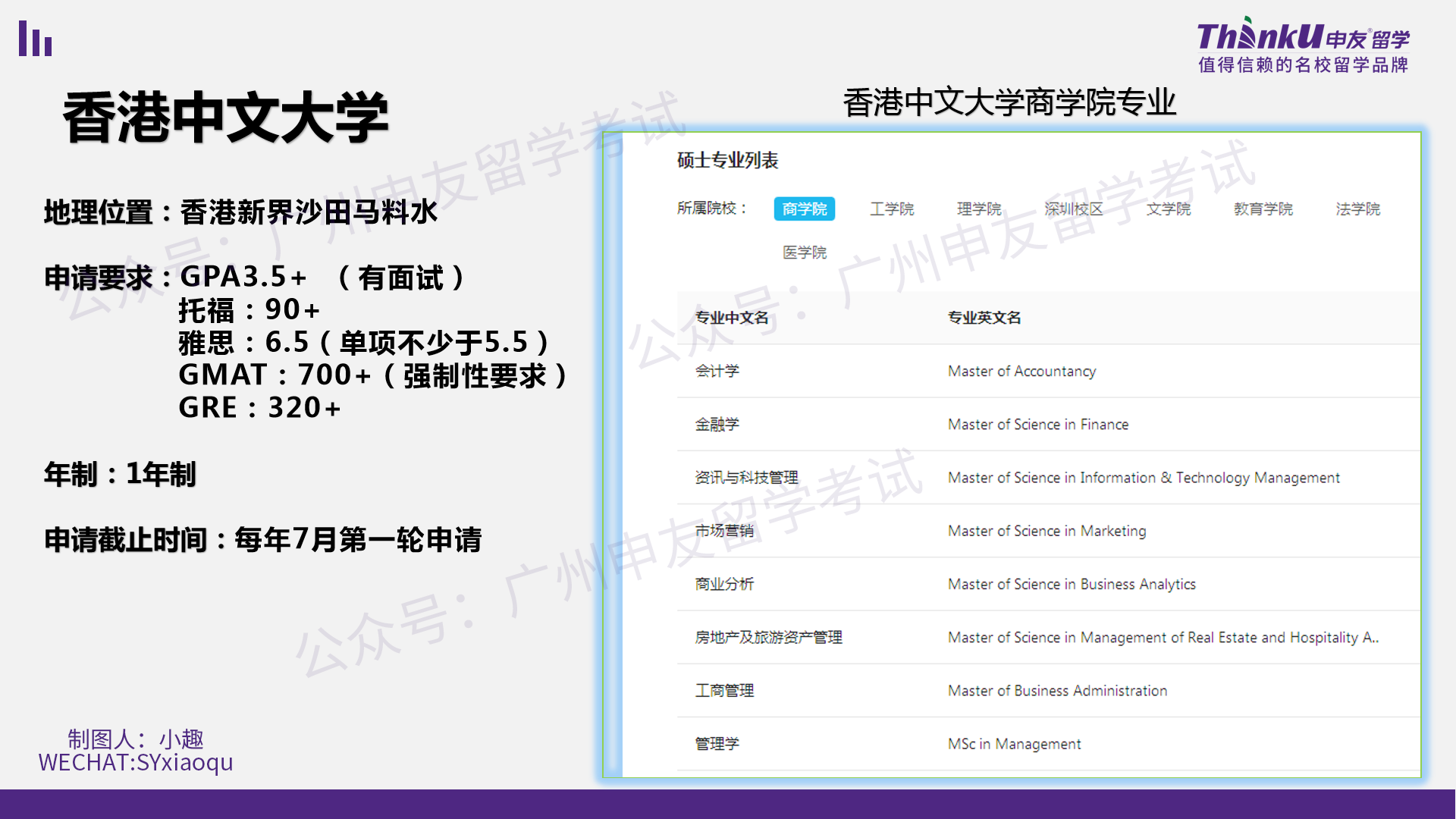
Task: Open the 商业分析 program row
Action: click(x=1049, y=584)
